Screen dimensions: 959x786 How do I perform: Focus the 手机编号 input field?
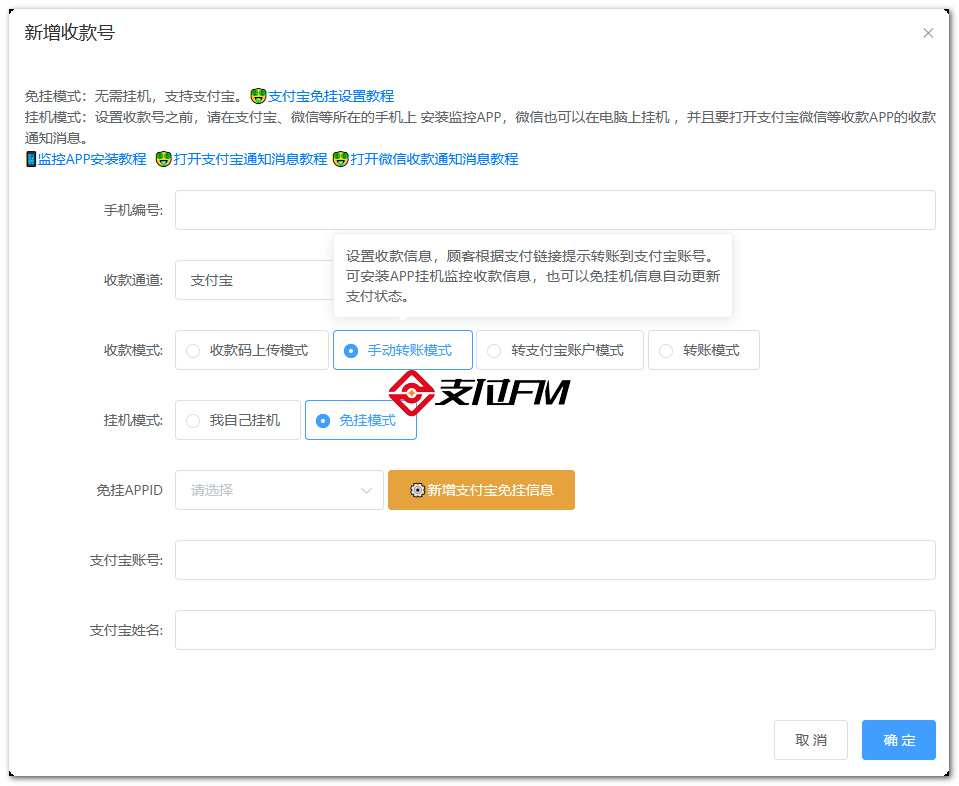[x=555, y=210]
